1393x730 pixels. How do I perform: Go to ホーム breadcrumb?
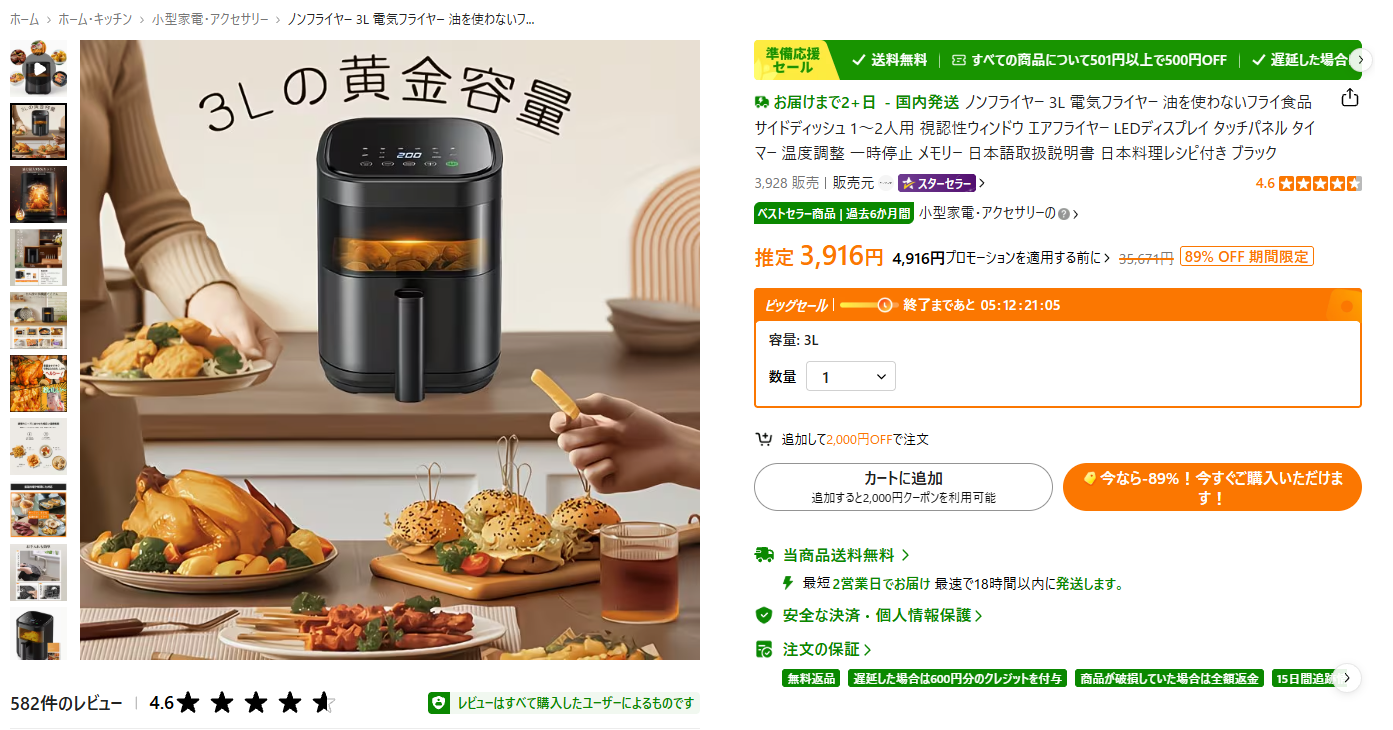[x=25, y=19]
